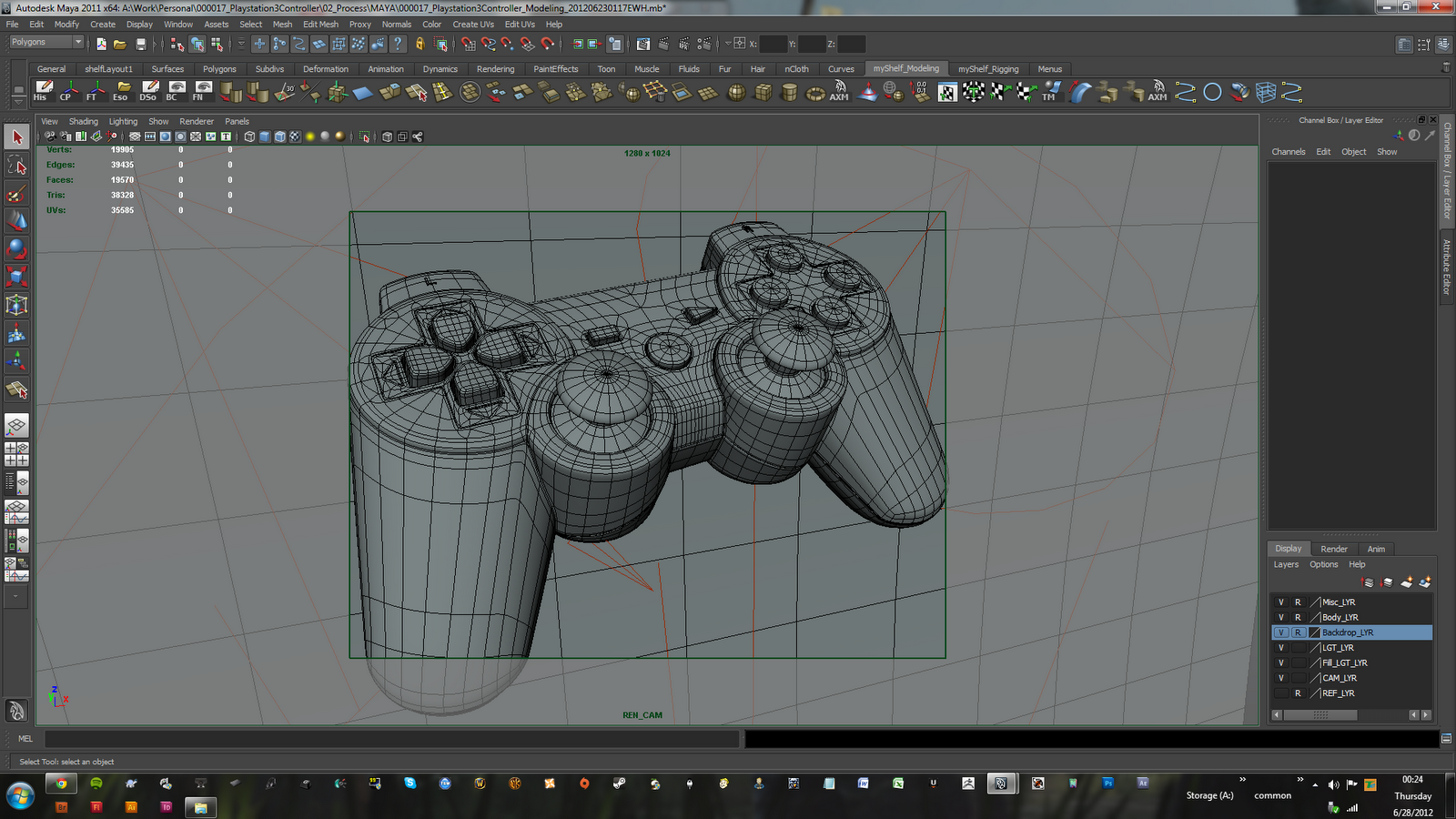
Task: Toggle visibility of Backdrop_LYR layer
Action: click(x=1281, y=632)
